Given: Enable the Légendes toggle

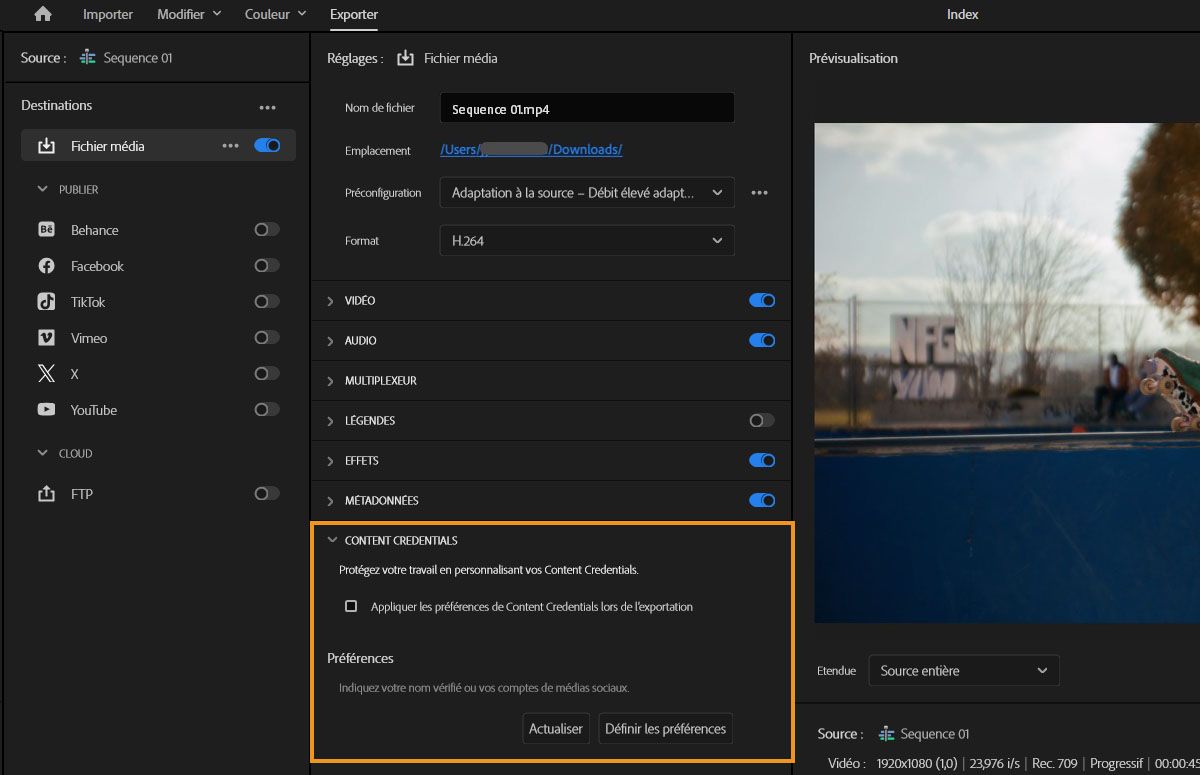Looking at the screenshot, I should tap(761, 420).
